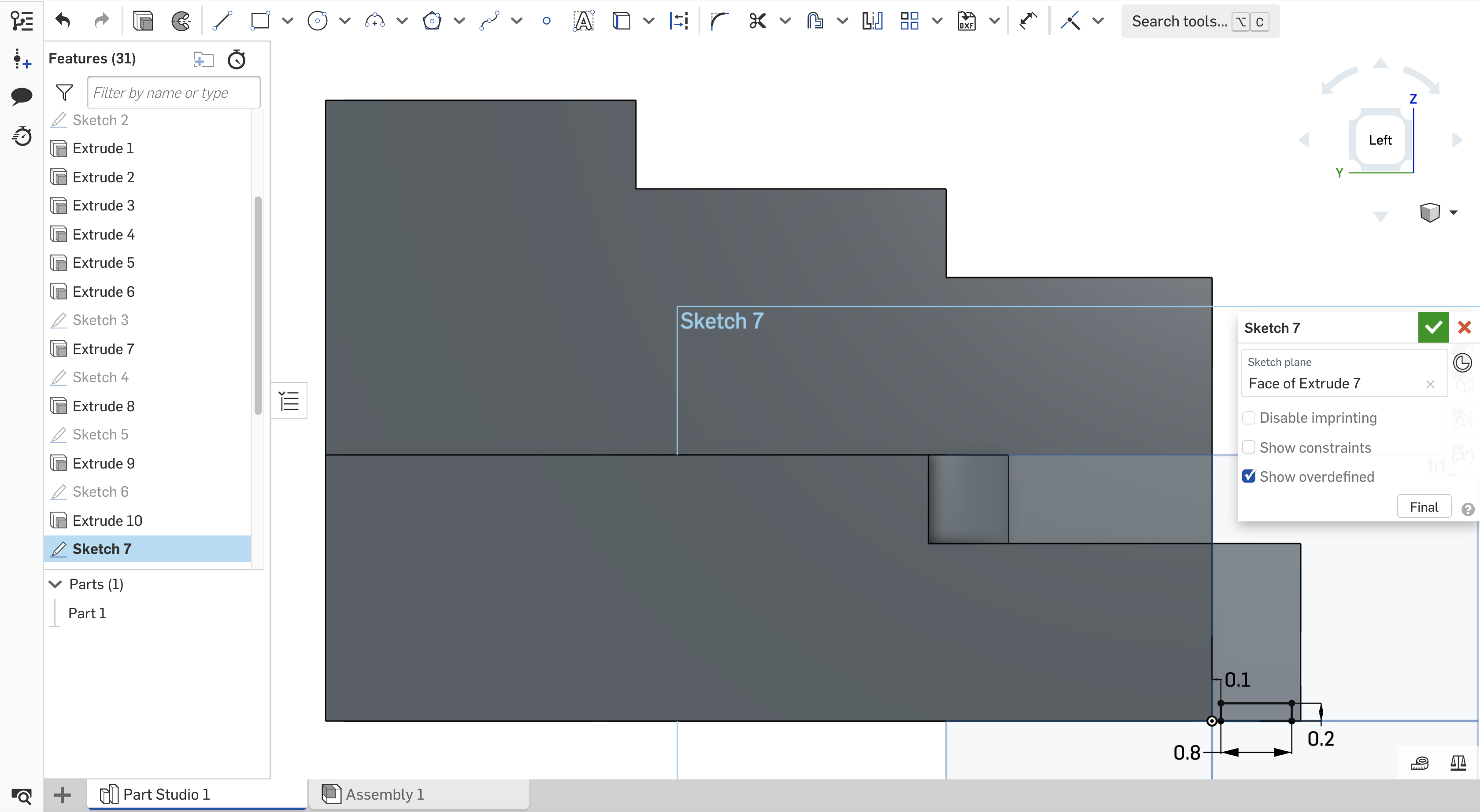Screen dimensions: 1480x812
Task: Click the Measure tool icon
Action: pos(1420,761)
